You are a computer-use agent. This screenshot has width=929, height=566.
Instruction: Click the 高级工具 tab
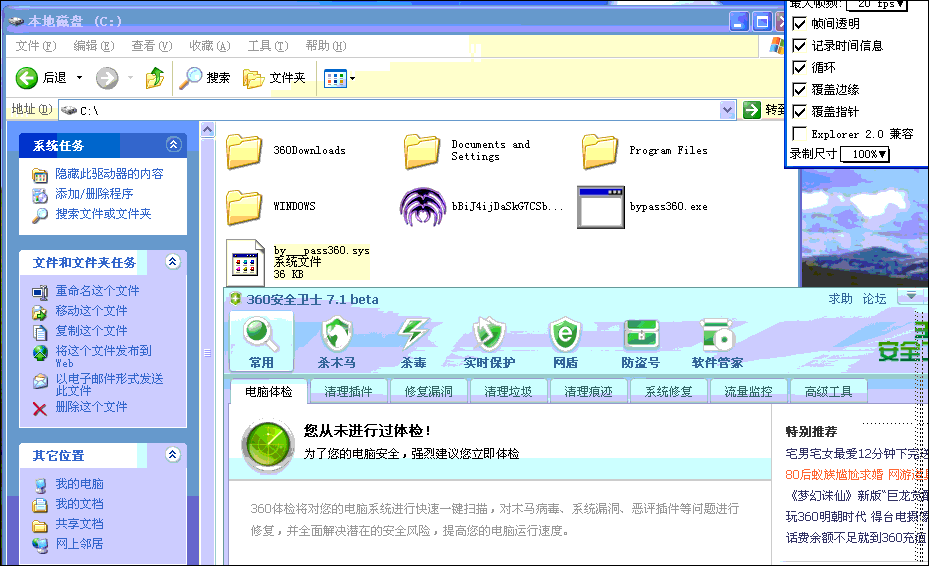(x=828, y=391)
